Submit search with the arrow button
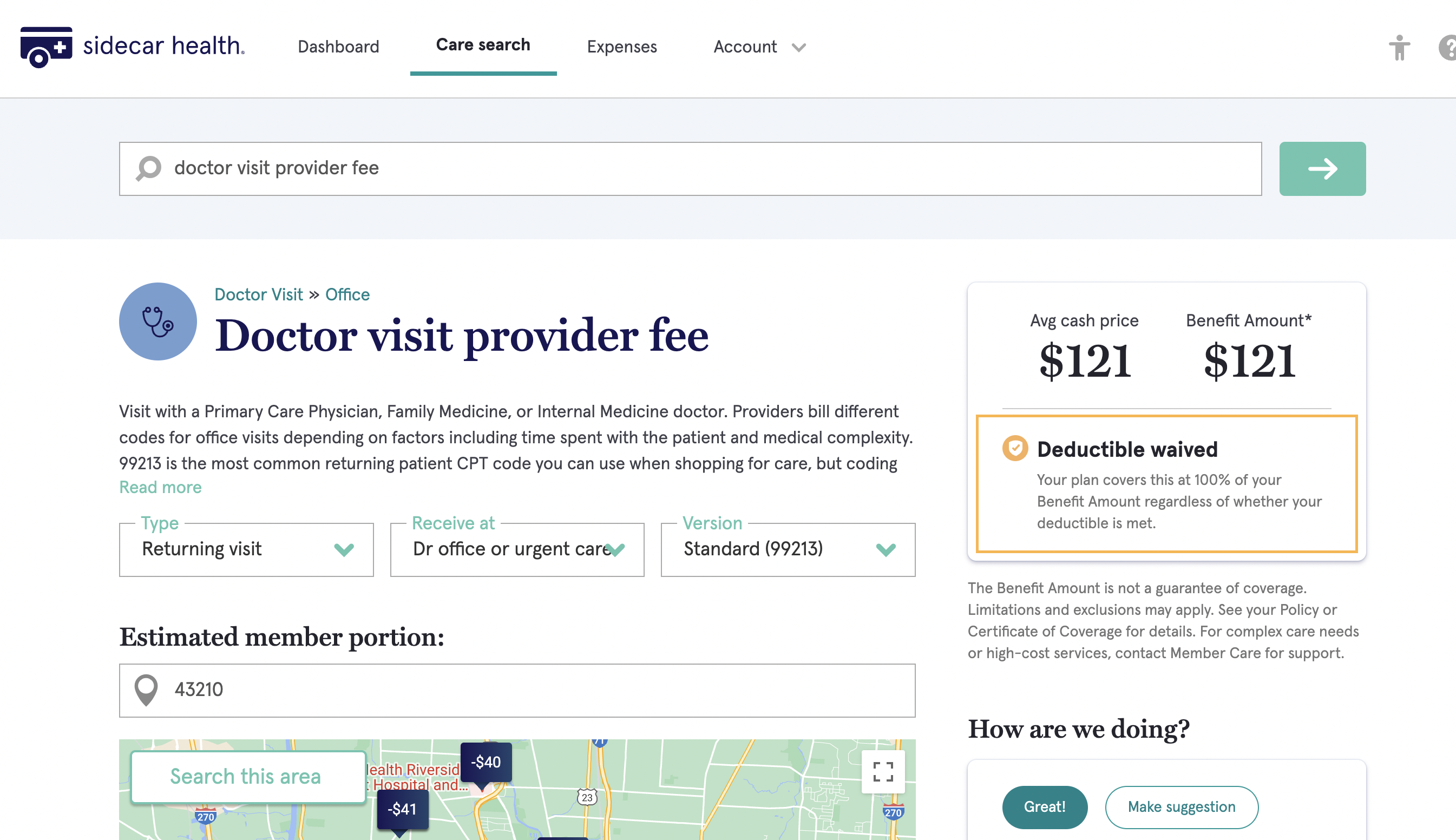The image size is (1456, 840). tap(1322, 168)
